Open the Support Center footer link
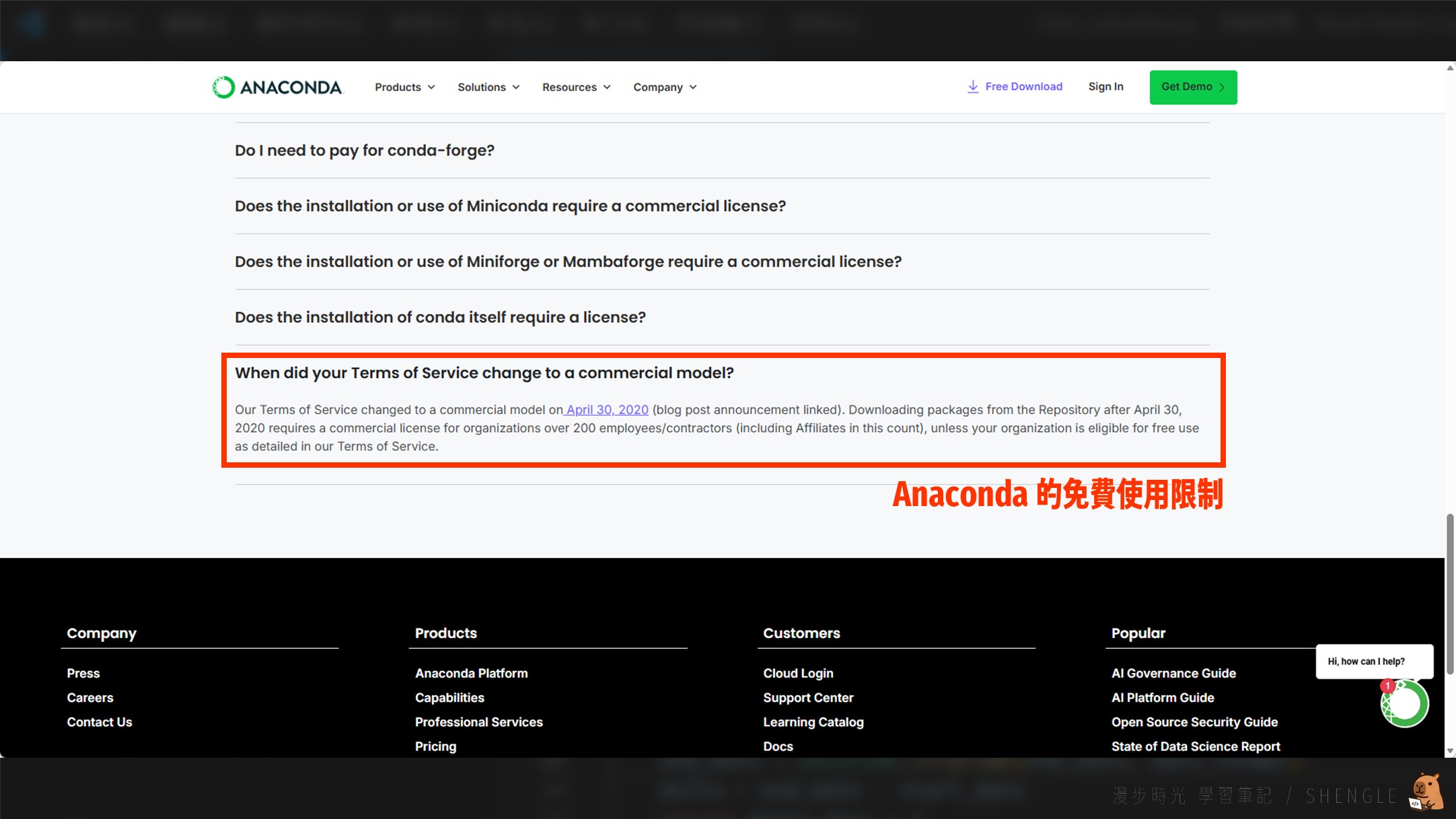The image size is (1456, 819). 808,698
